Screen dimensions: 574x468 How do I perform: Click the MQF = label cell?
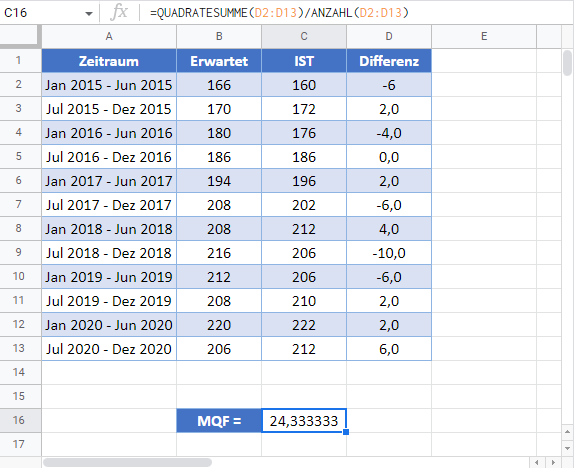[219, 420]
